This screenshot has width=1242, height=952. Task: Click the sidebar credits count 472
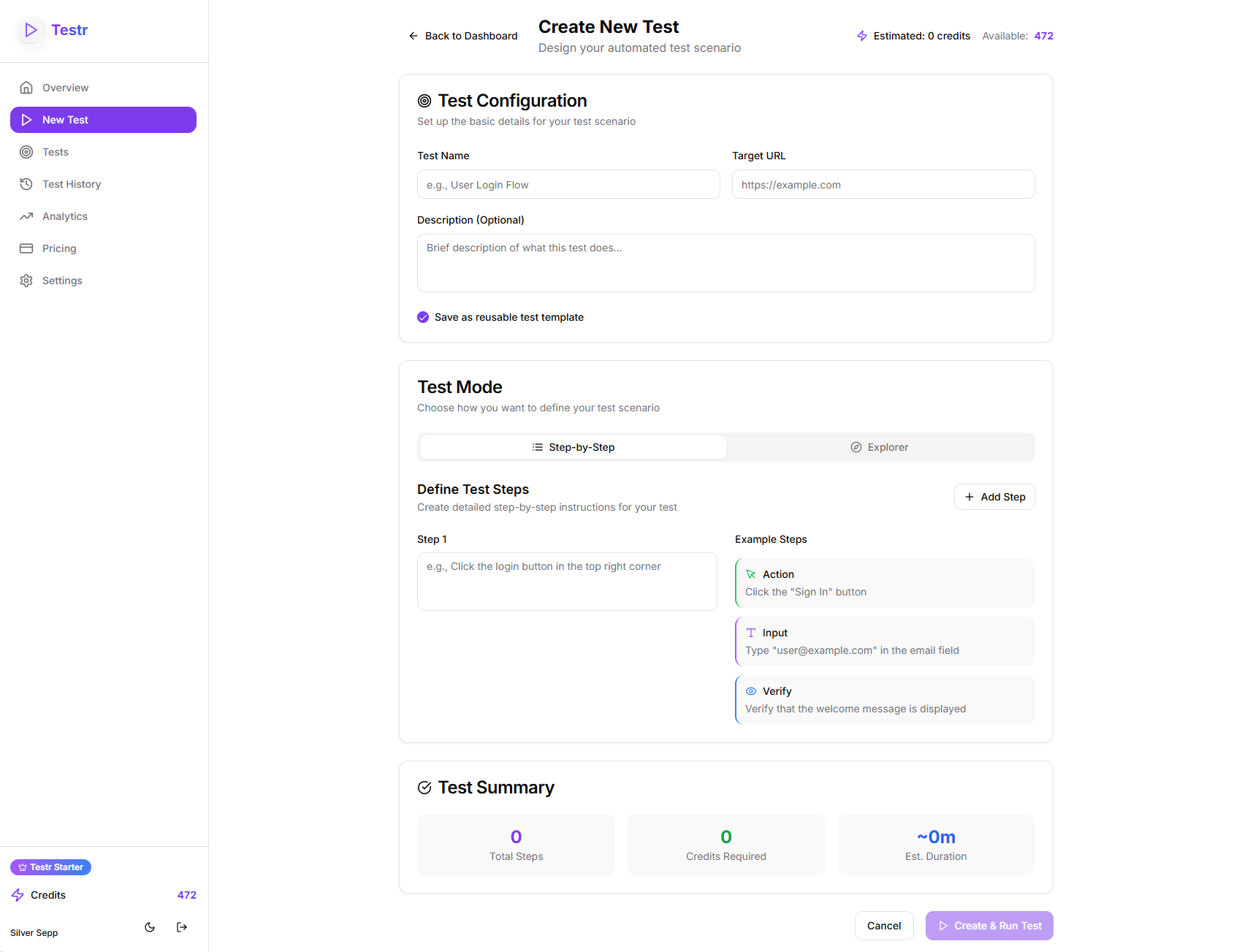[187, 895]
